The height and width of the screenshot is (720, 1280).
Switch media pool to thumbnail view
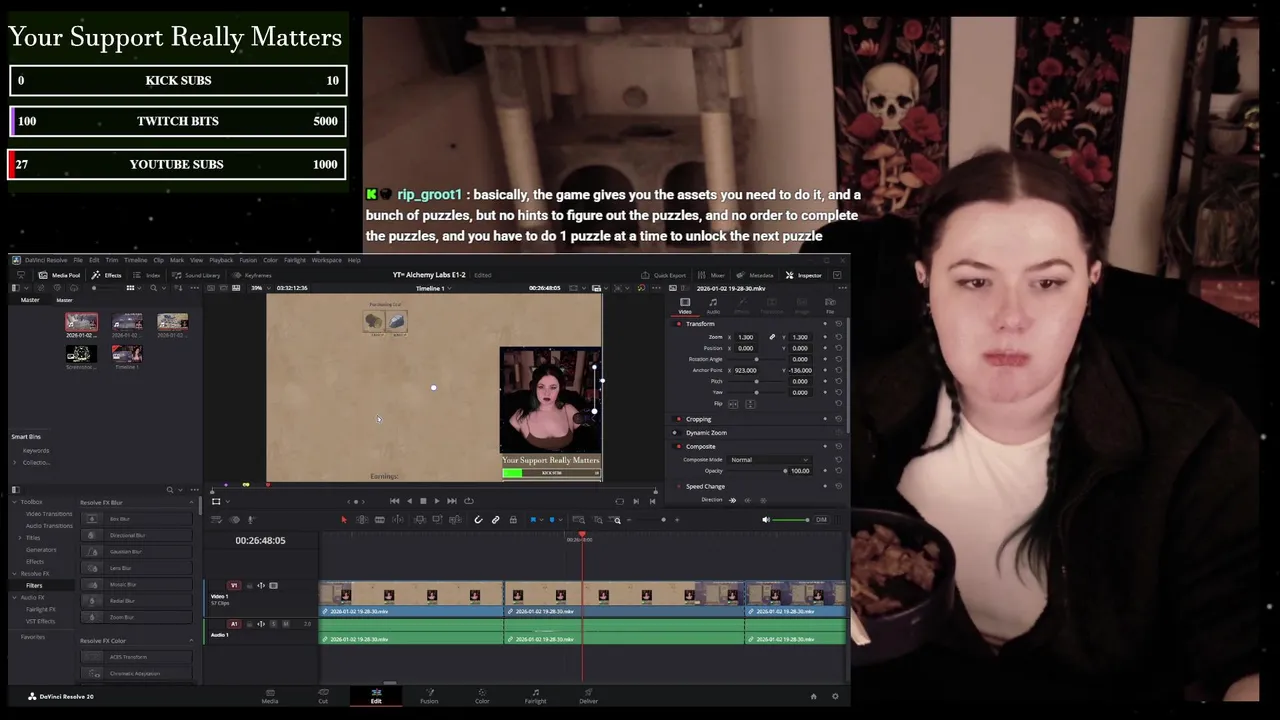[x=130, y=288]
